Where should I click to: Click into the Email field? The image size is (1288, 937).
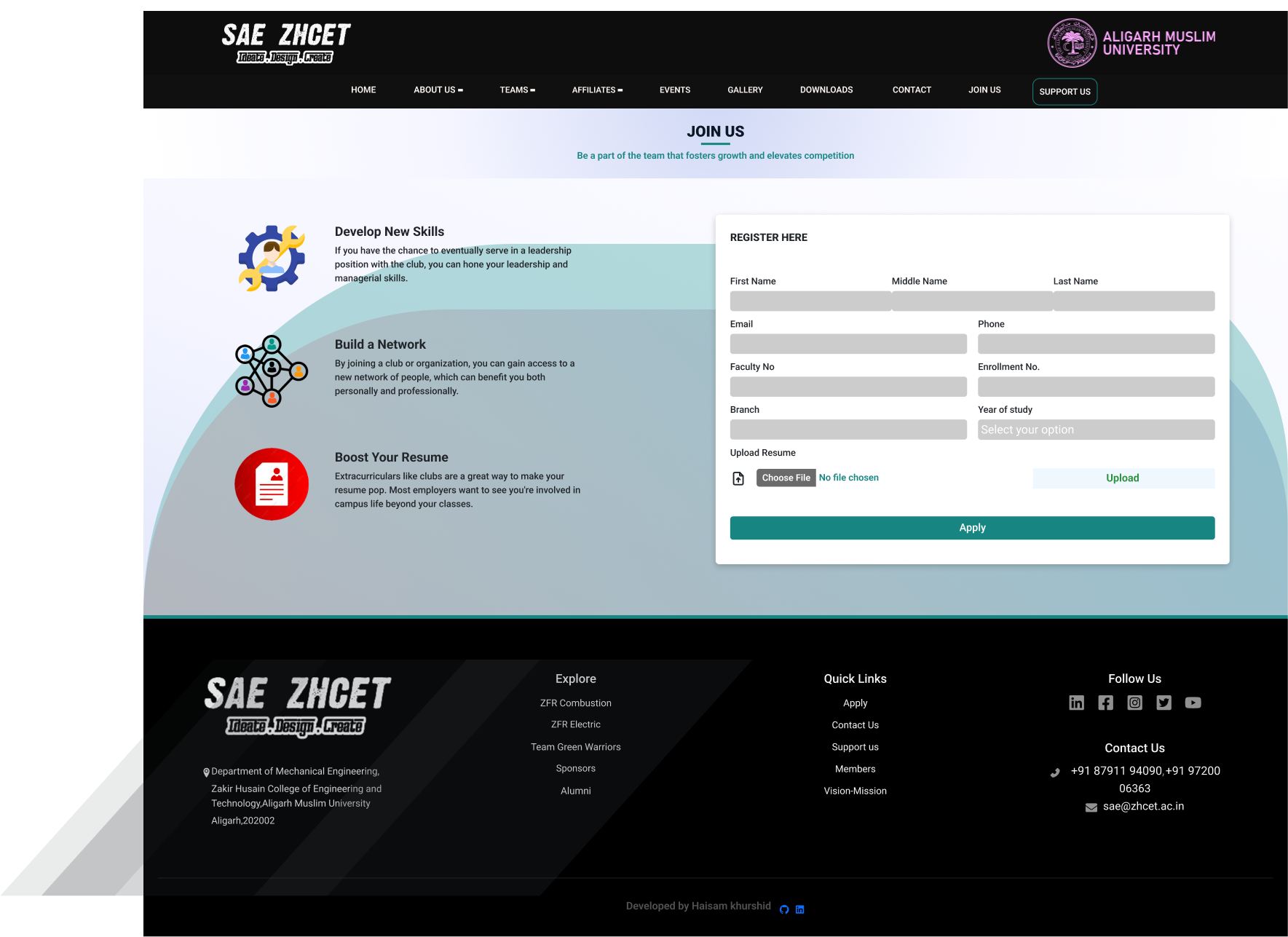click(848, 344)
